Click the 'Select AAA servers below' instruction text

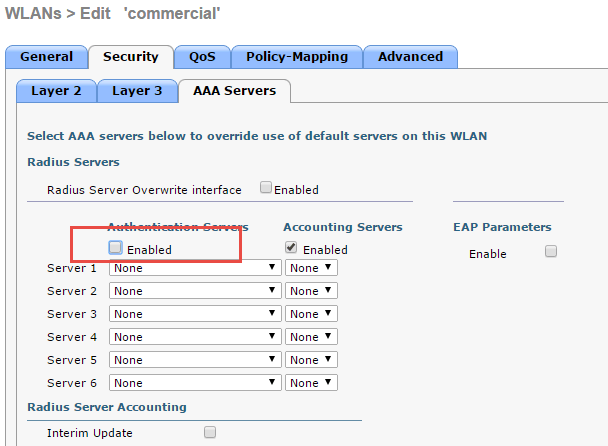[257, 136]
